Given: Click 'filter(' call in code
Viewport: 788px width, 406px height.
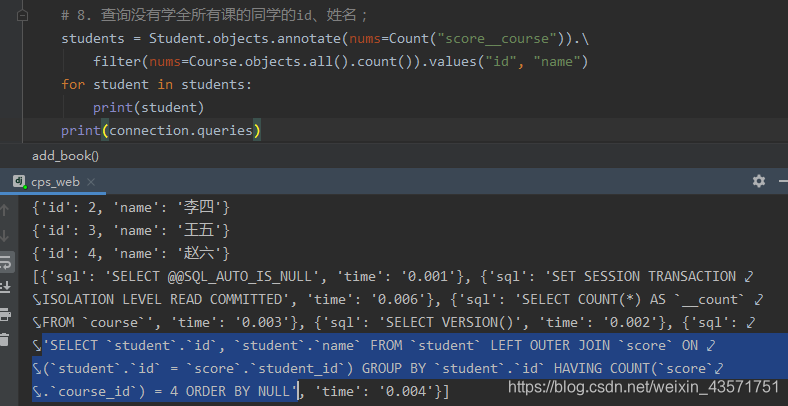Looking at the screenshot, I should (x=121, y=62).
